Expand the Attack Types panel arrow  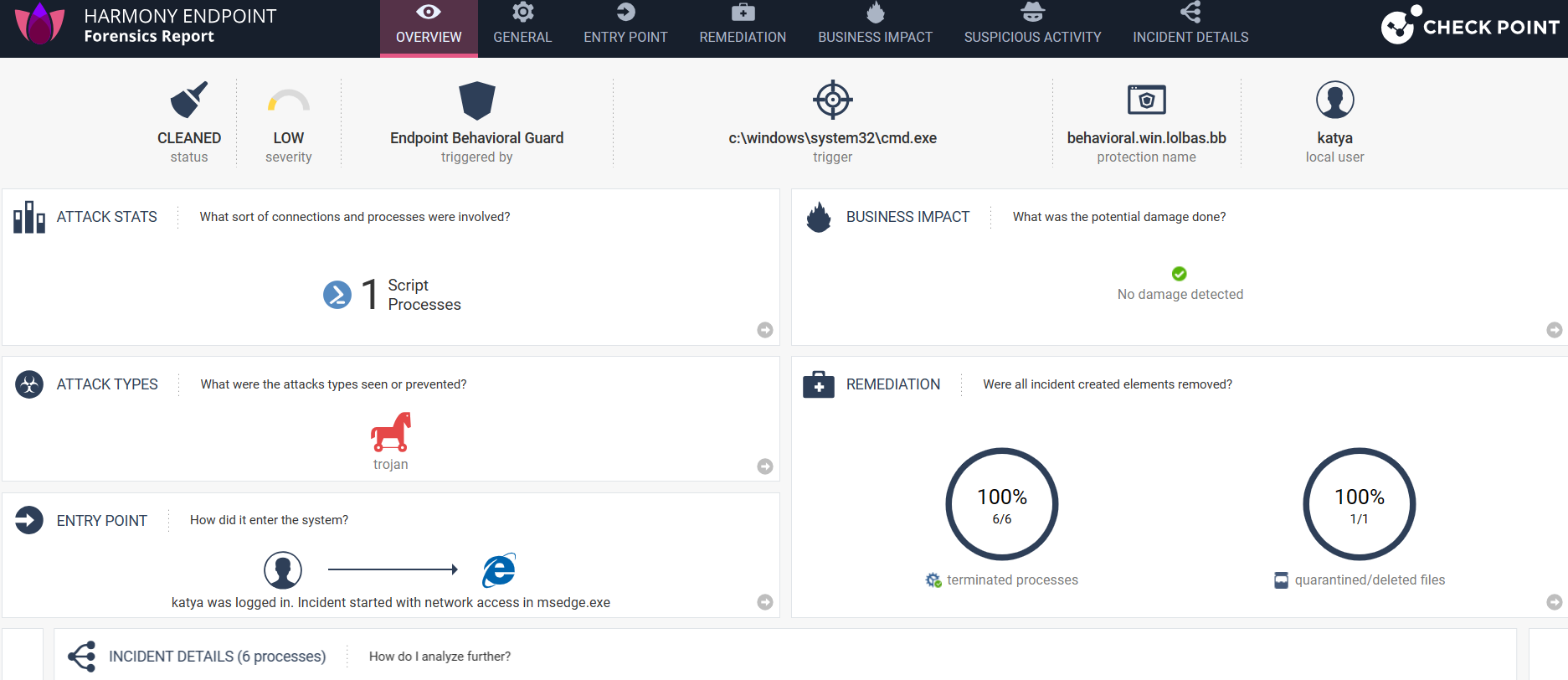pos(765,466)
